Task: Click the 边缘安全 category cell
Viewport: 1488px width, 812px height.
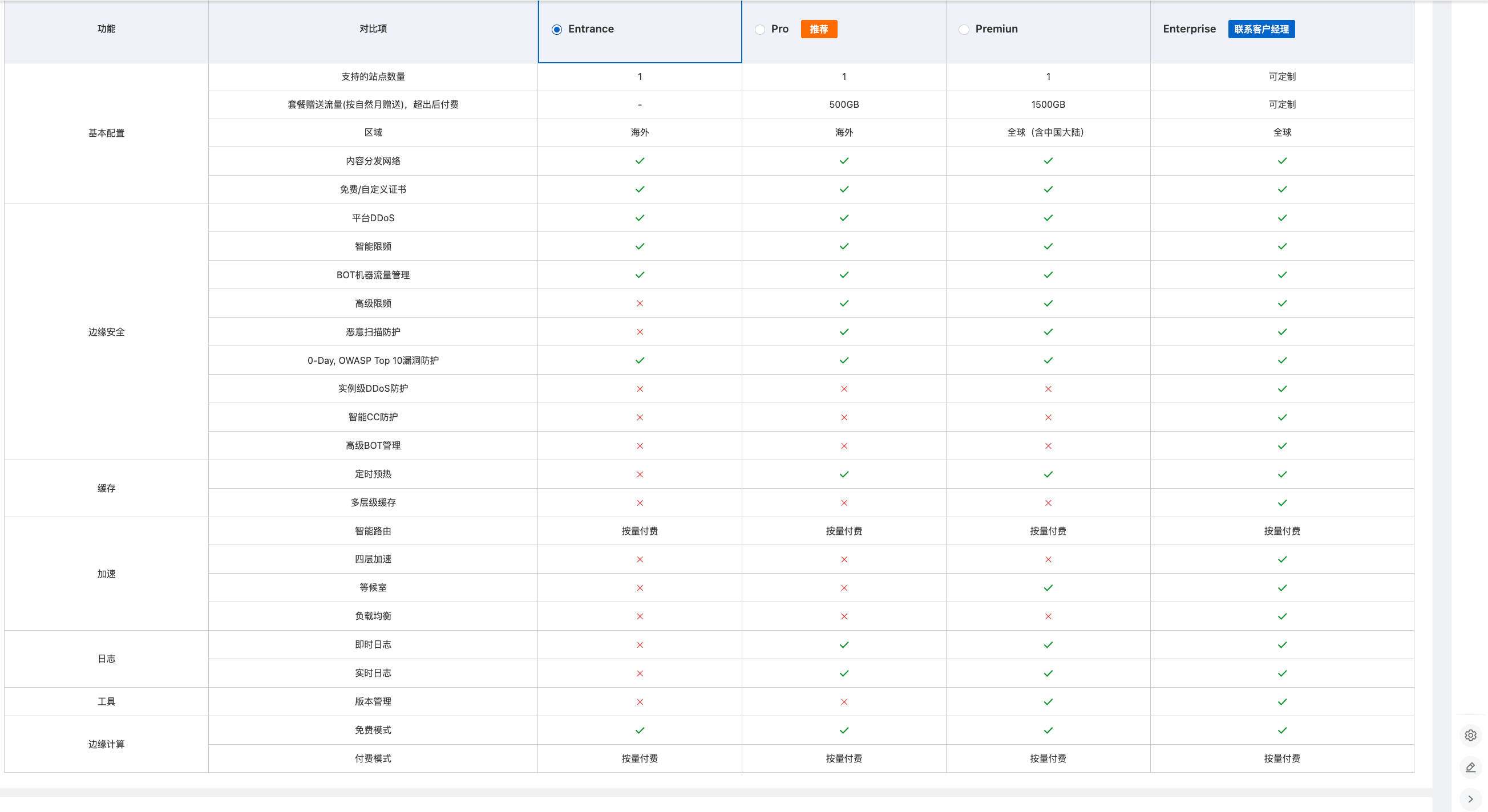Action: point(106,332)
